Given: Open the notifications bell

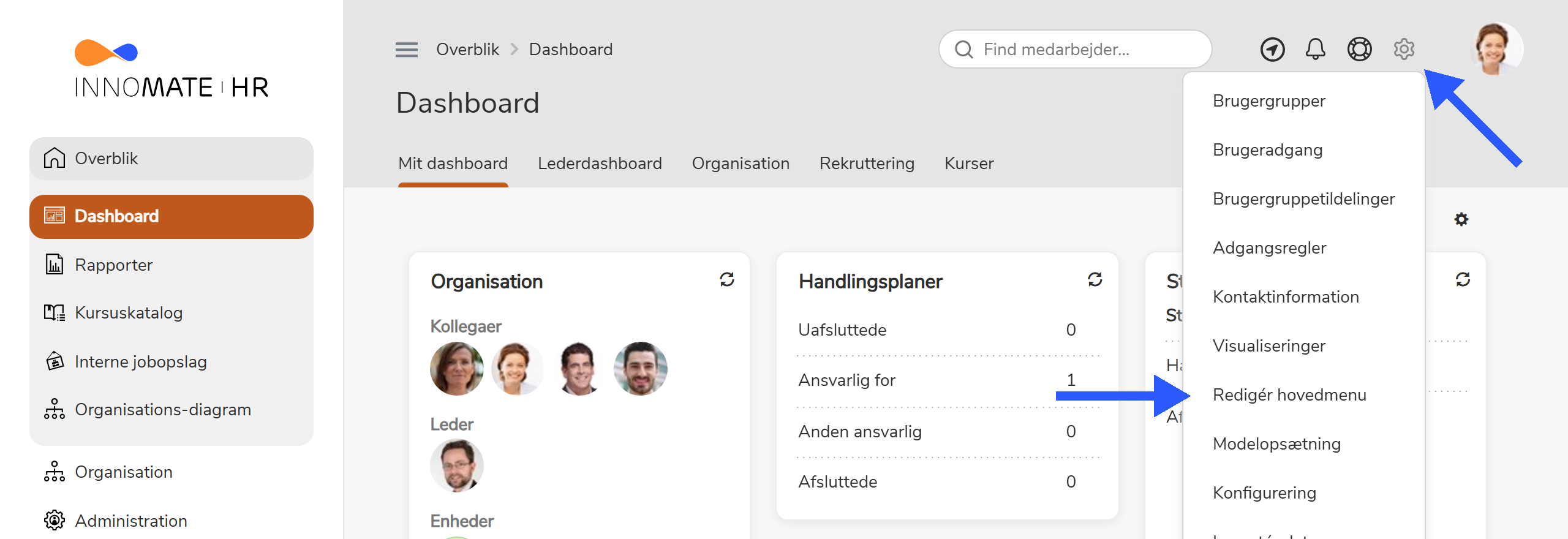Looking at the screenshot, I should tap(1315, 49).
